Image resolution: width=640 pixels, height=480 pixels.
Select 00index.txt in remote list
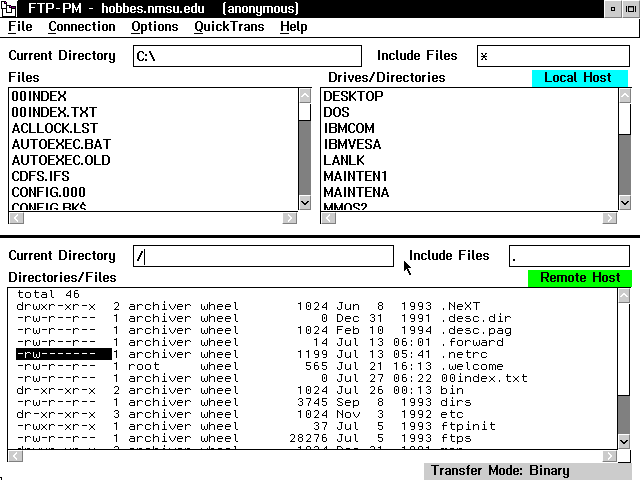312,378
